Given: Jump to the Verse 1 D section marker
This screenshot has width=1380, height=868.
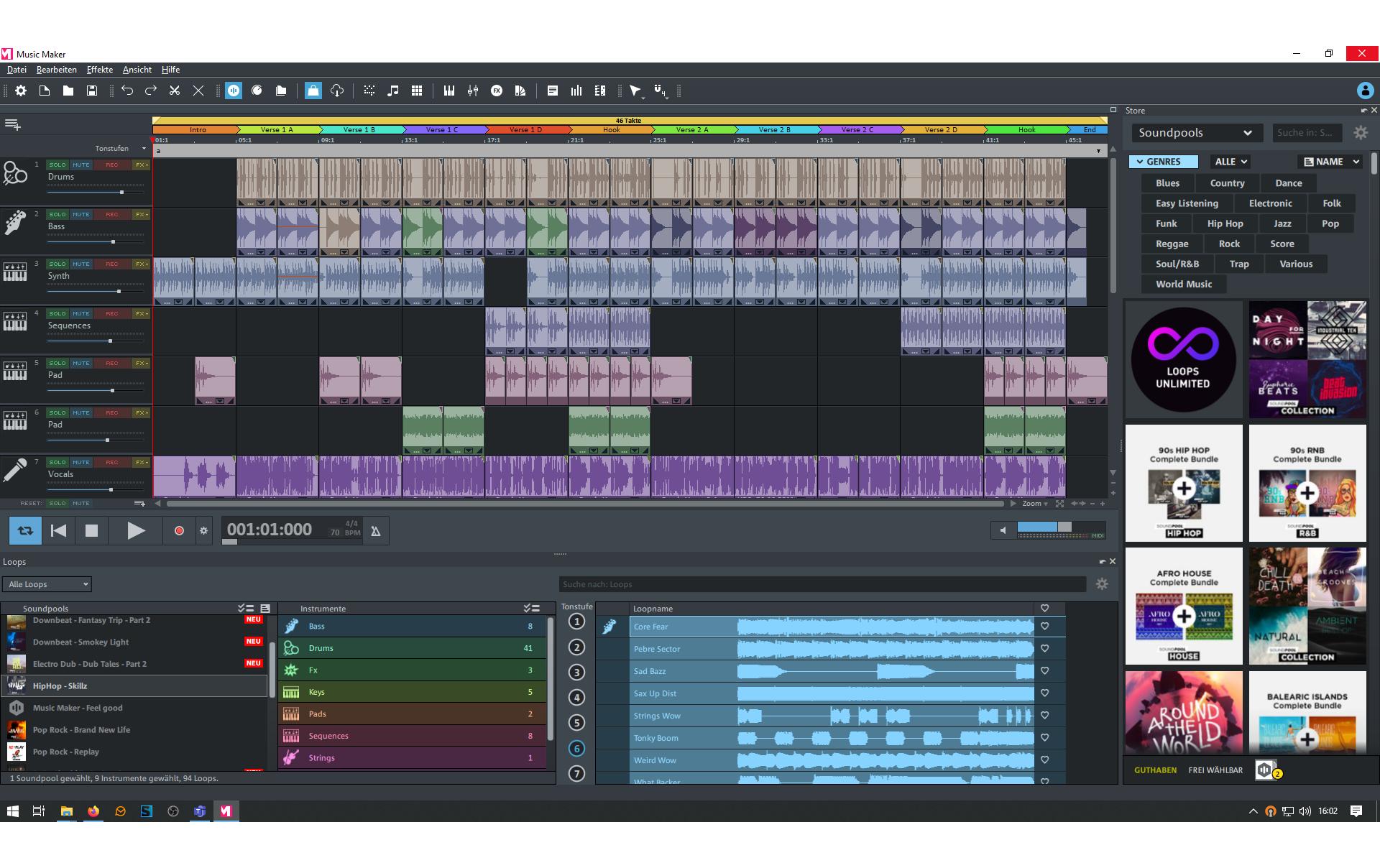Looking at the screenshot, I should point(526,130).
